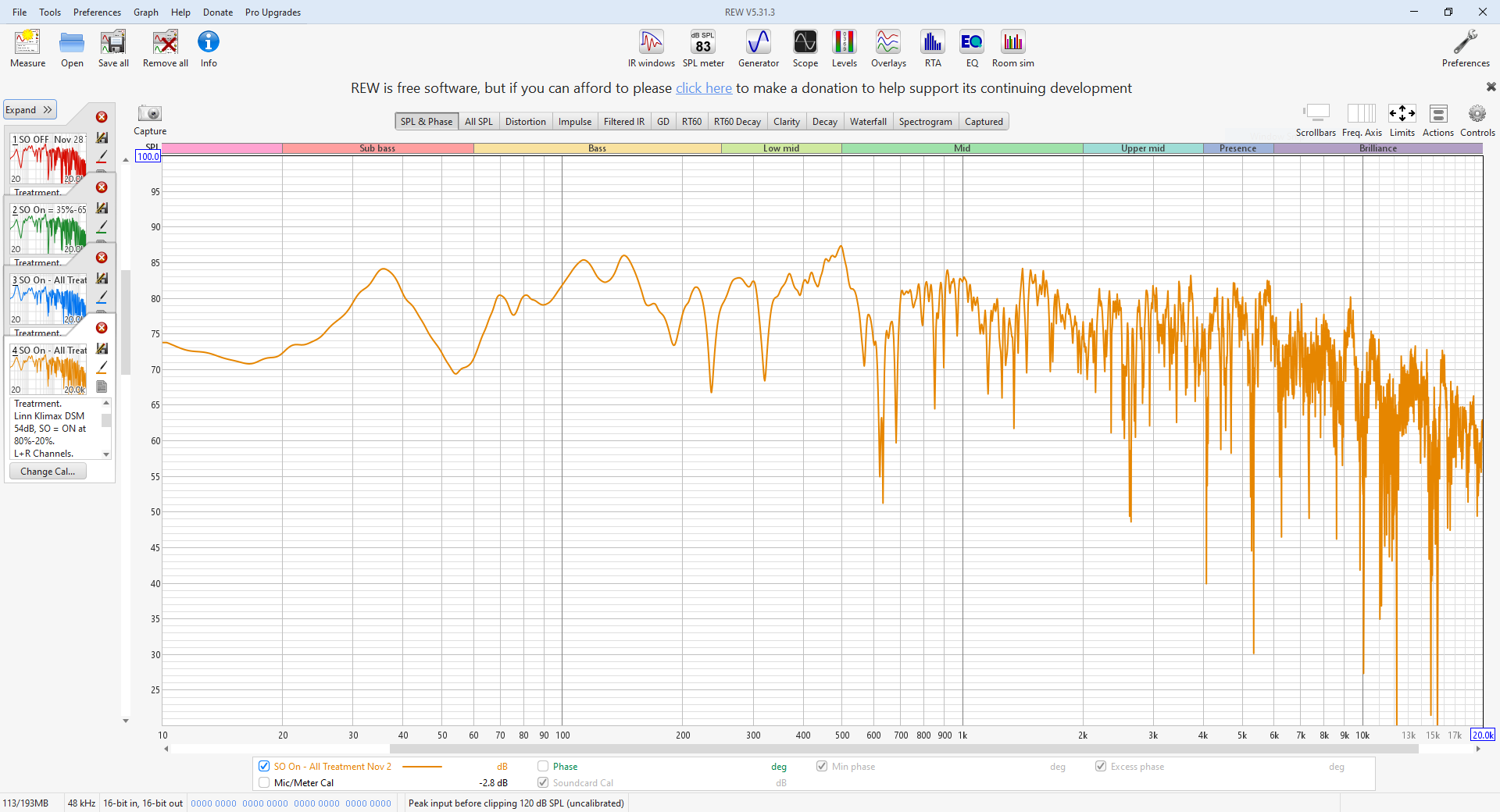Click the Measure toolbar icon
Image resolution: width=1500 pixels, height=812 pixels.
click(x=27, y=48)
